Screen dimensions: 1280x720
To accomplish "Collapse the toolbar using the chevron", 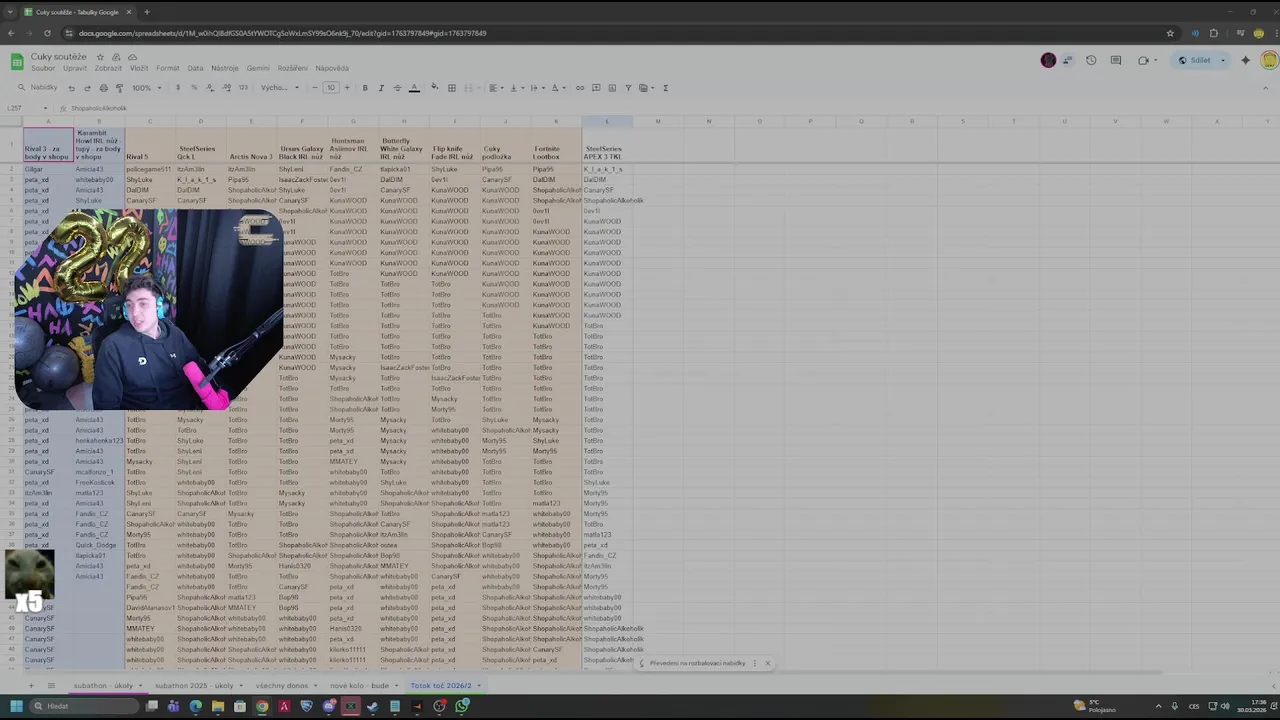I will (1268, 88).
